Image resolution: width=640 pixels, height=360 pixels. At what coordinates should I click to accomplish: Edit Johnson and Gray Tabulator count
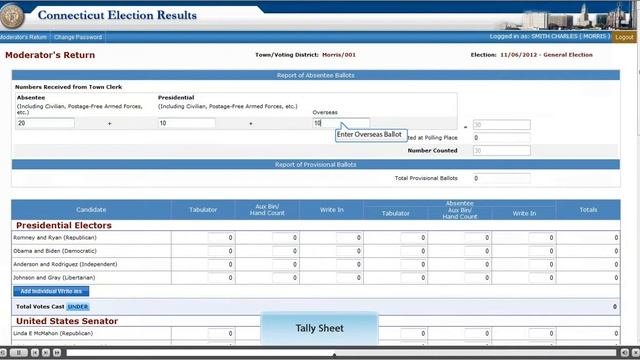click(221, 278)
